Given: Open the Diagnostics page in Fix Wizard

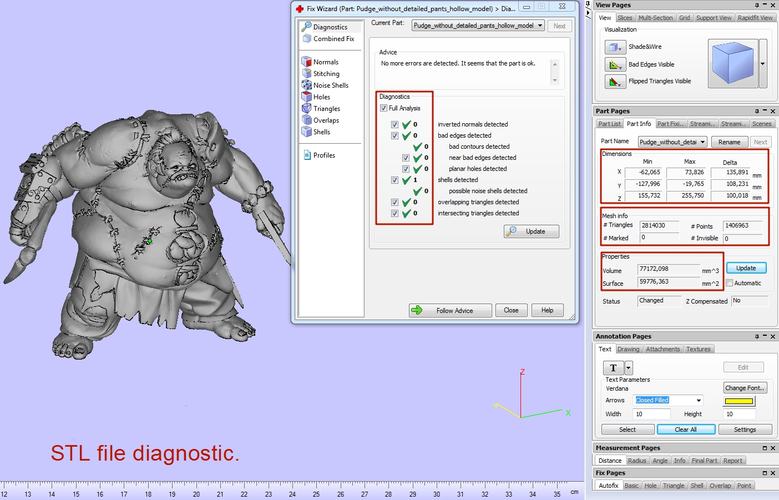Looking at the screenshot, I should pos(325,27).
